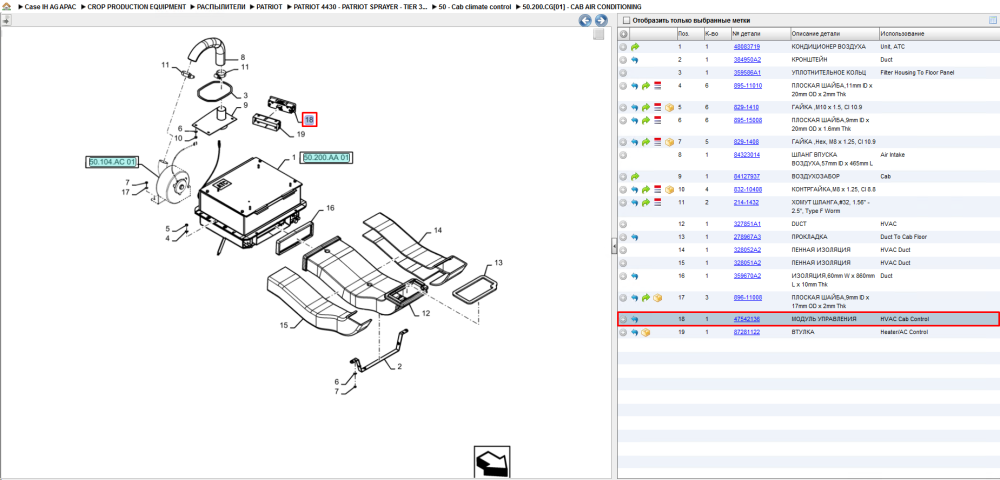Click the package box icon in row 17
The height and width of the screenshot is (480, 1000).
[658, 297]
